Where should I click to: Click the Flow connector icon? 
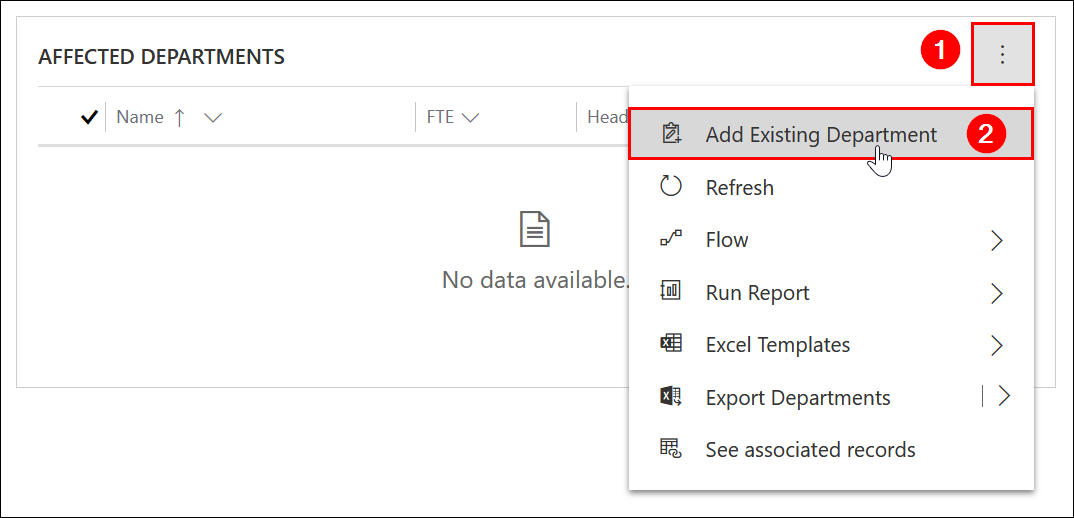pos(671,239)
